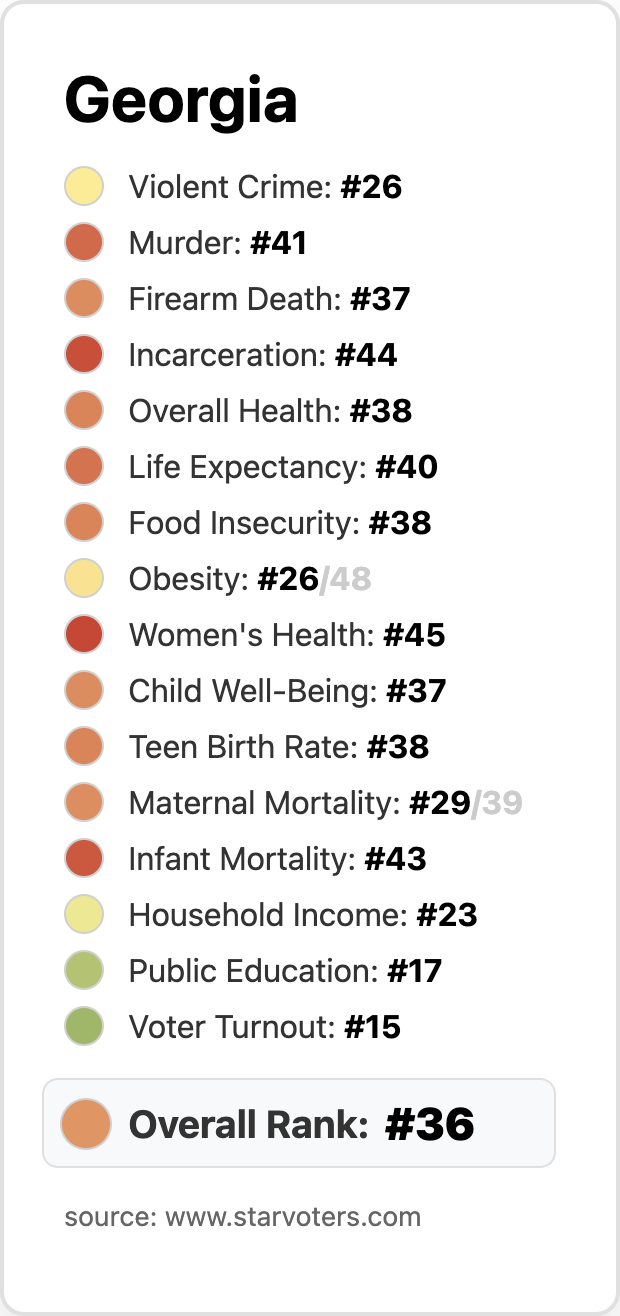Image resolution: width=620 pixels, height=1316 pixels.
Task: Click the green dot beside Voter Turnout
Action: pyautogui.click(x=84, y=1027)
